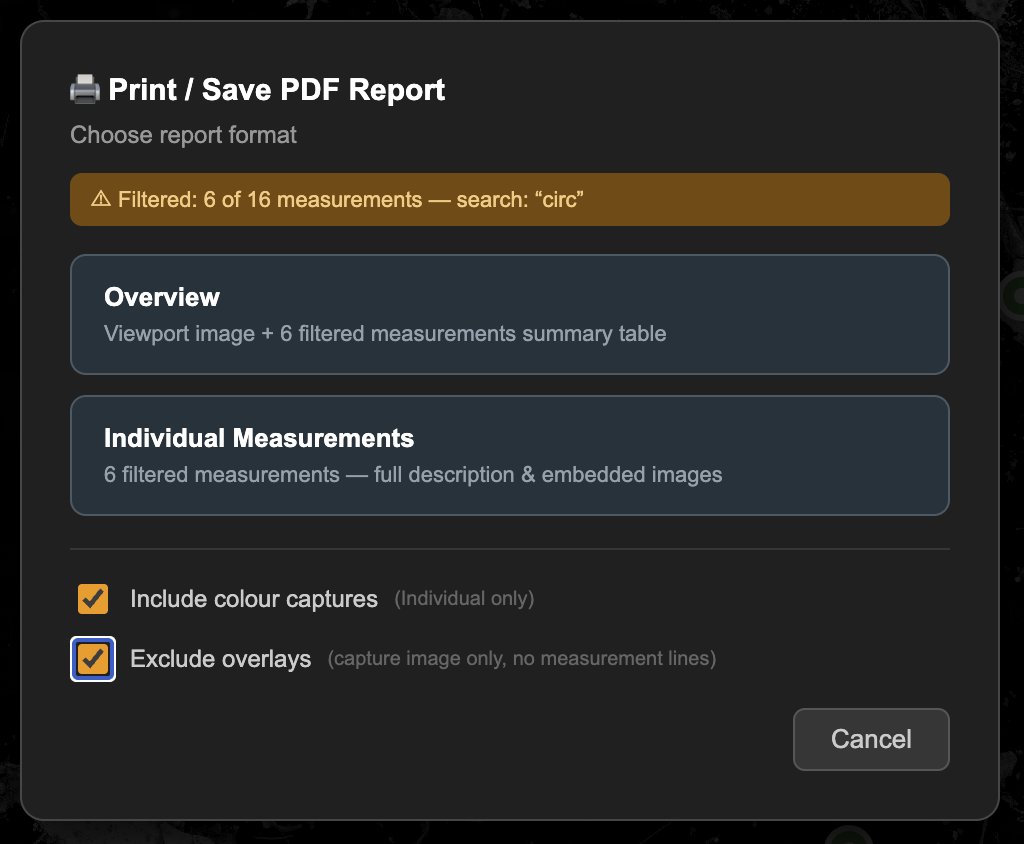The width and height of the screenshot is (1024, 844).
Task: Click the "full description & embedded images" text
Action: pos(548,475)
